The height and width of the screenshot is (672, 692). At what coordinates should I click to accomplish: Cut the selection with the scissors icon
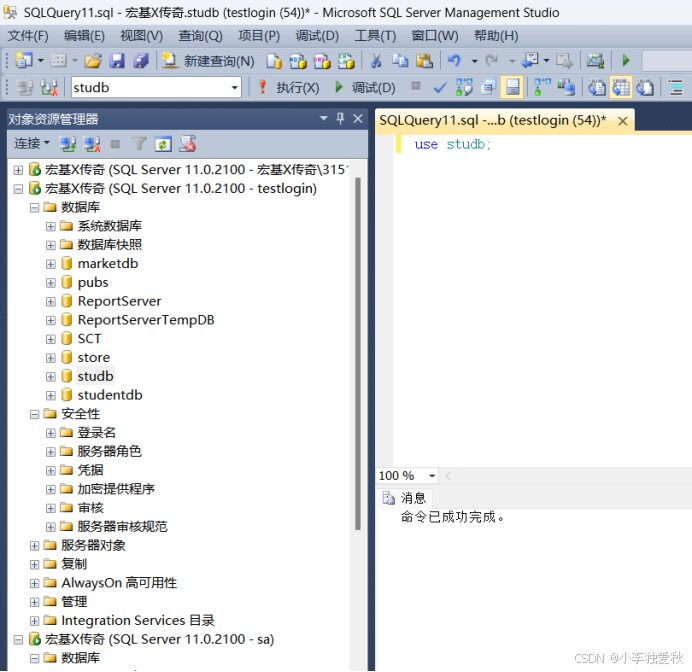[x=376, y=61]
